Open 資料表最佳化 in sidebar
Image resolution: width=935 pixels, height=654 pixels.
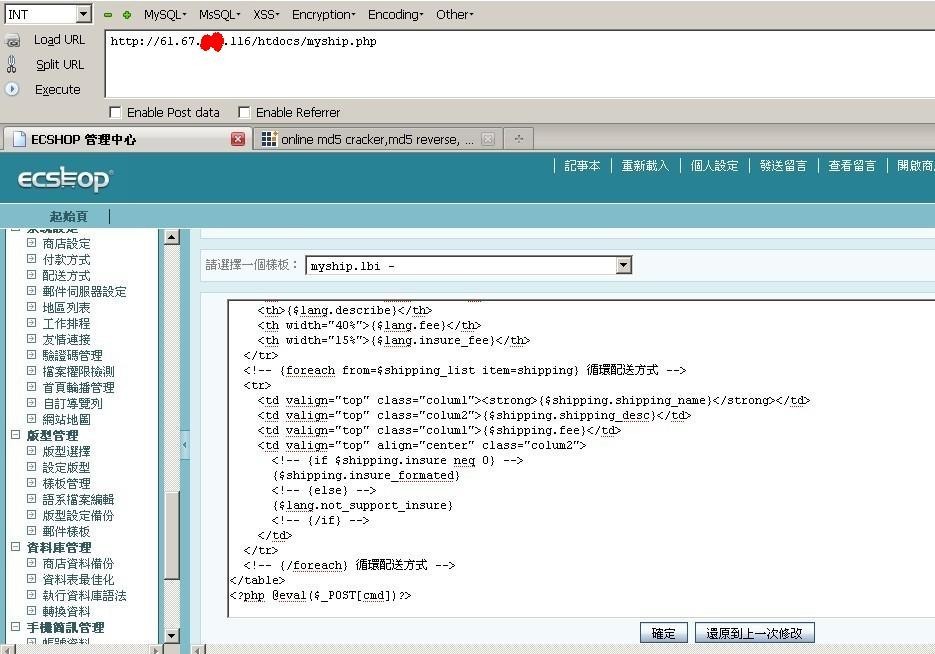tap(78, 579)
